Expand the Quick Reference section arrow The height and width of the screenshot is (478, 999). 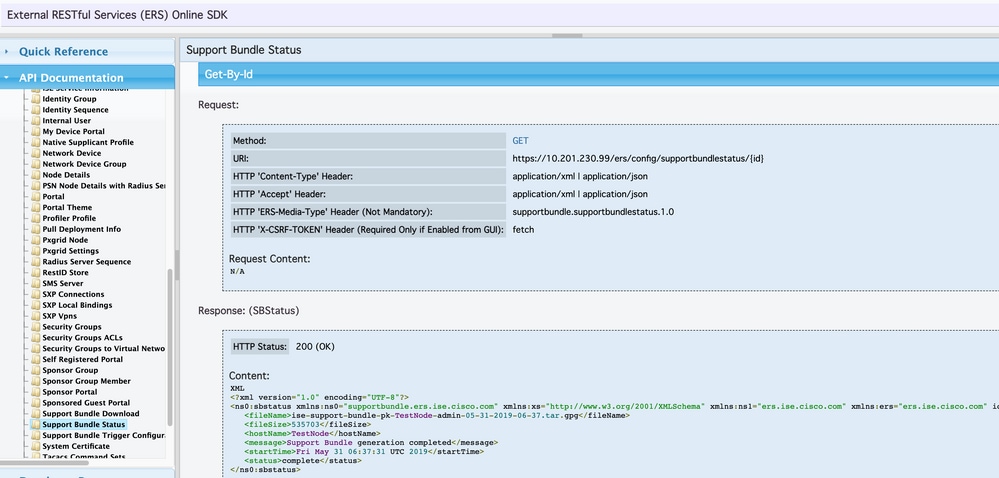pos(6,52)
